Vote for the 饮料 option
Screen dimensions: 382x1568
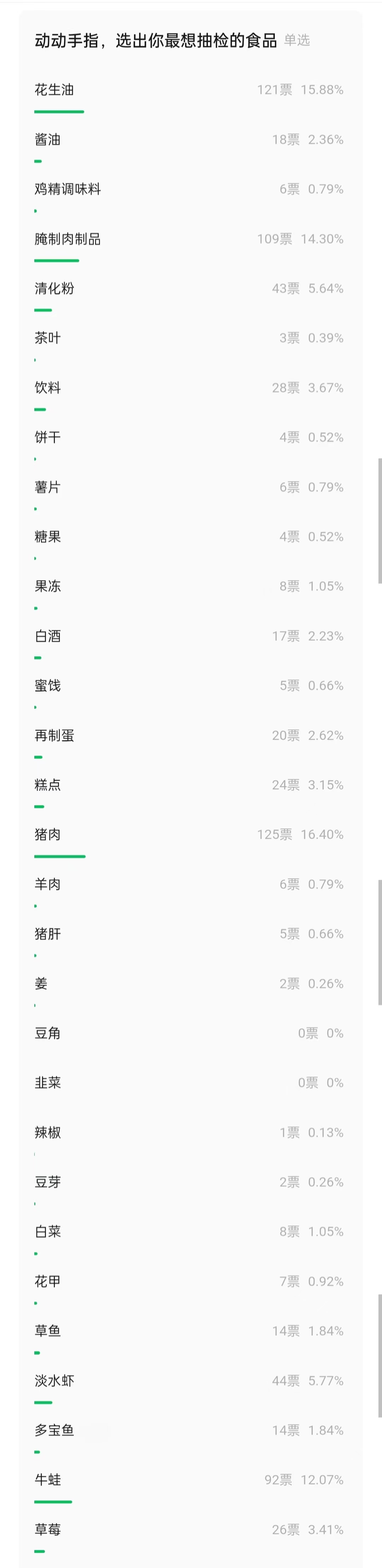coord(47,388)
